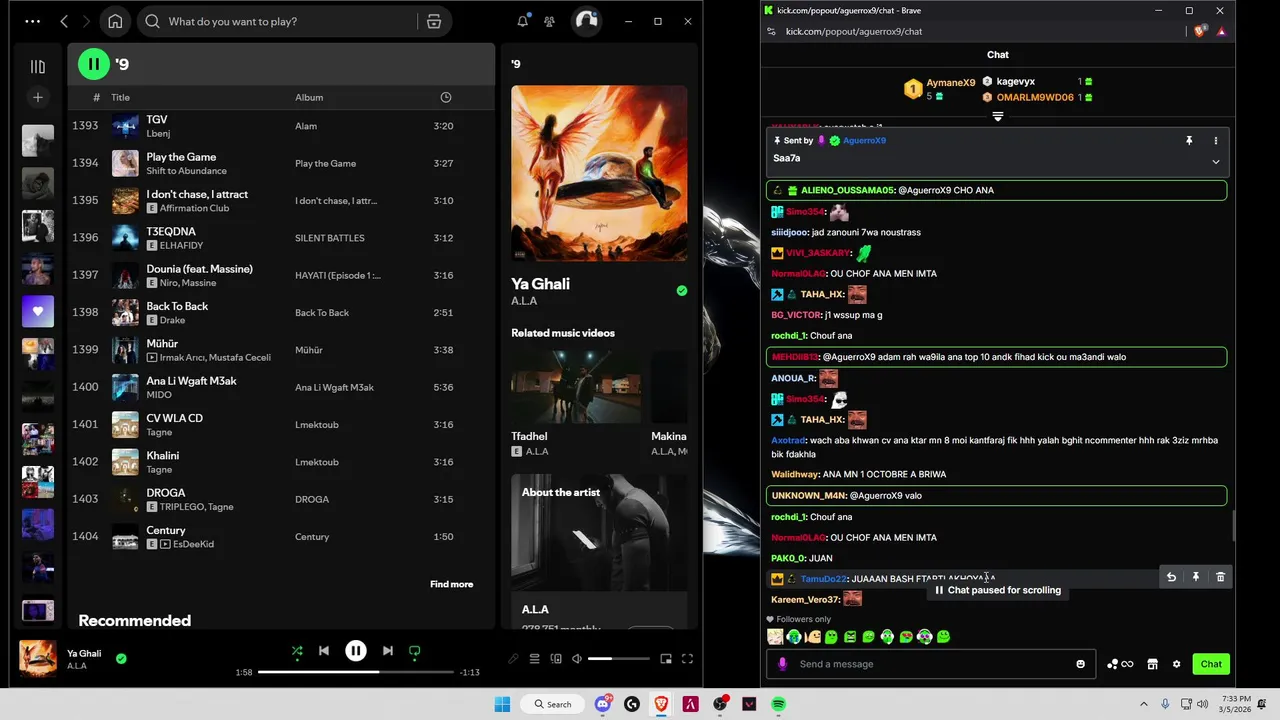Toggle repeat mode
Viewport: 1280px width, 720px height.
point(415,651)
